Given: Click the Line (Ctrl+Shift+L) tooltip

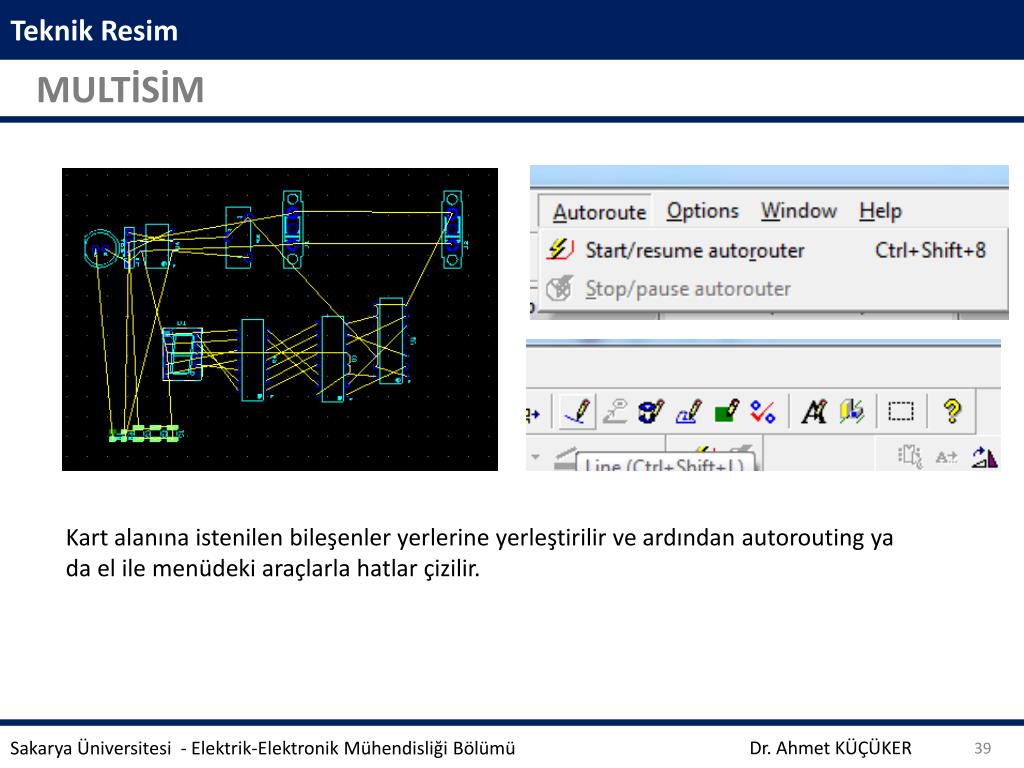Looking at the screenshot, I should coord(664,463).
